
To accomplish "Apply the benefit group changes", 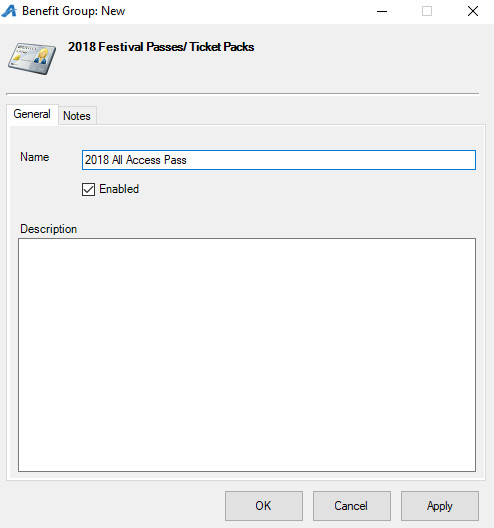I will click(x=439, y=506).
